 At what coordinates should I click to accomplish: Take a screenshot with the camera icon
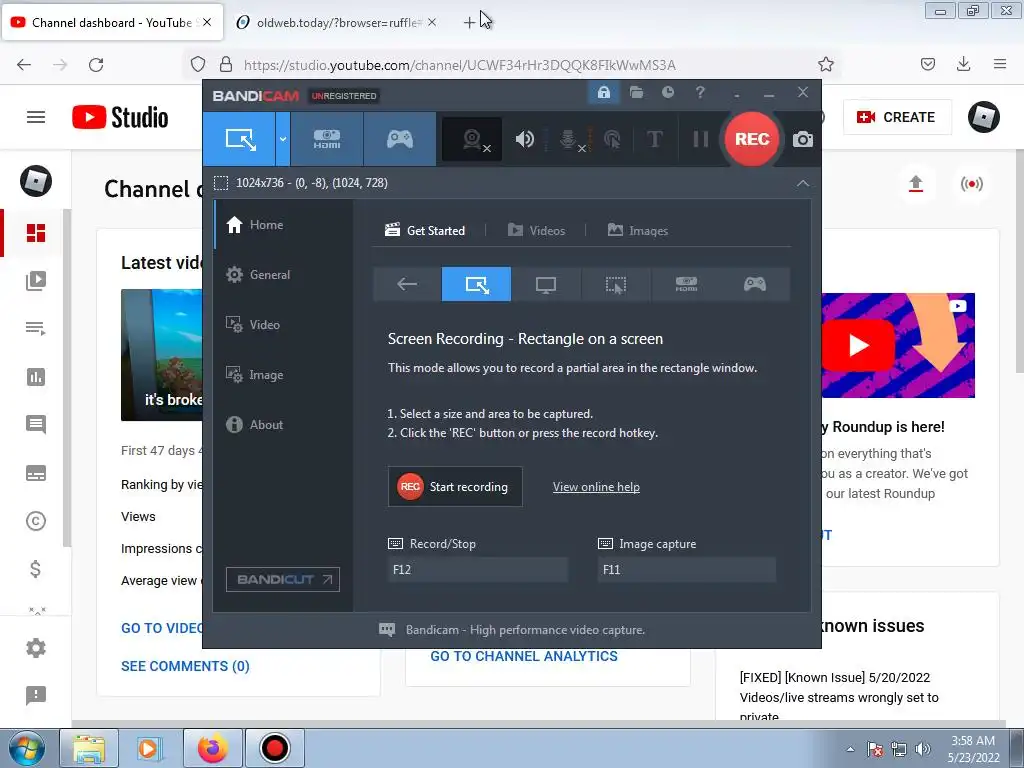click(803, 139)
